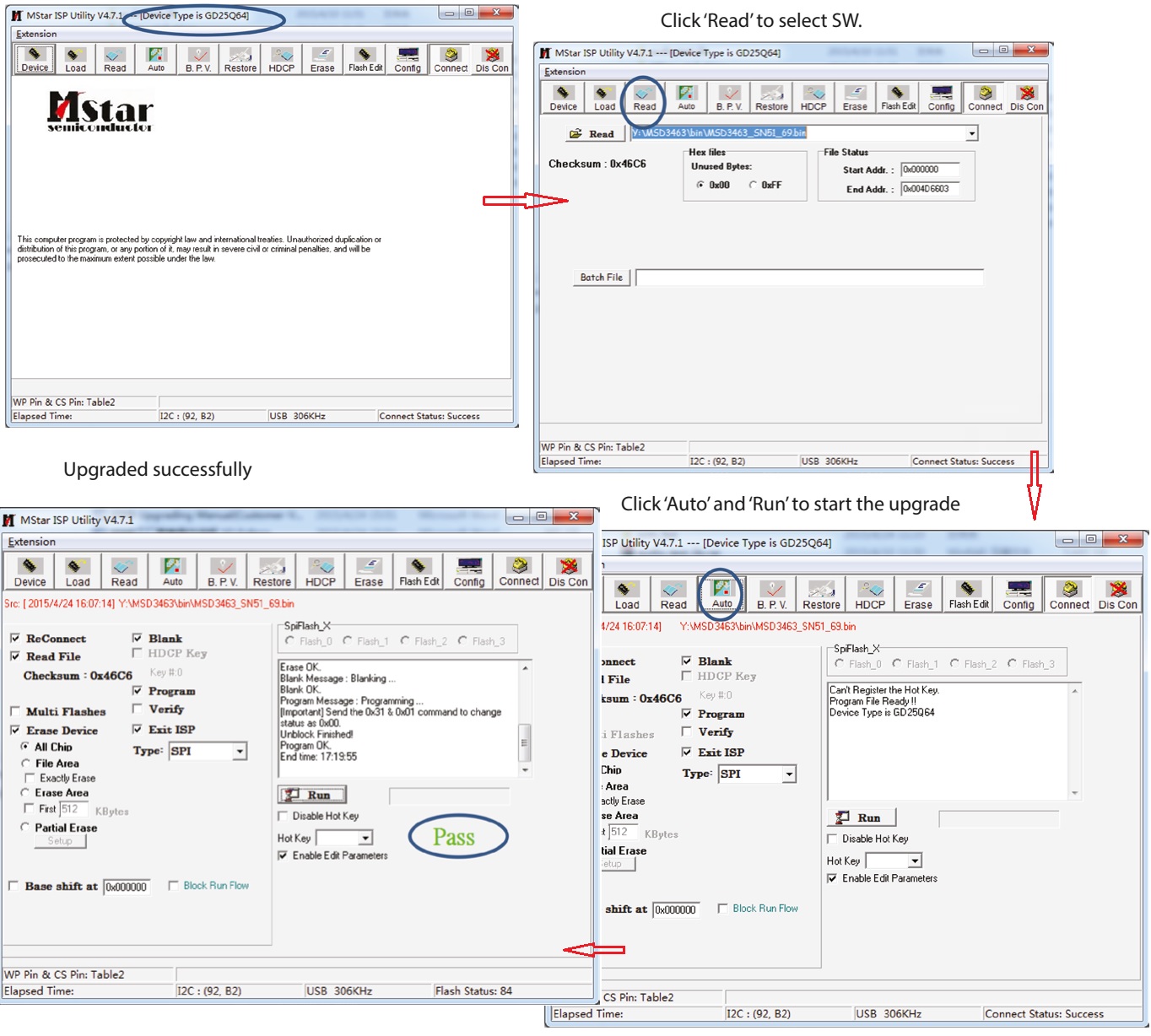Select 0x00 unused bytes radio button
The width and height of the screenshot is (1151, 1036).
700,185
